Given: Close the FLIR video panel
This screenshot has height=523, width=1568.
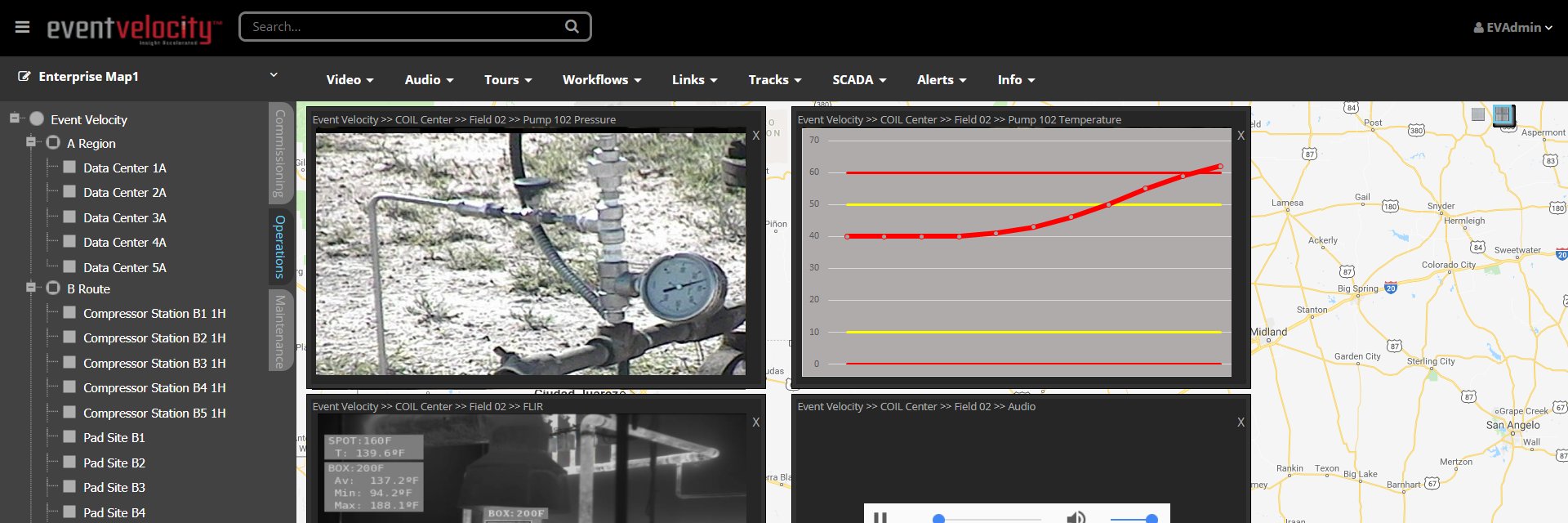Looking at the screenshot, I should click(756, 422).
